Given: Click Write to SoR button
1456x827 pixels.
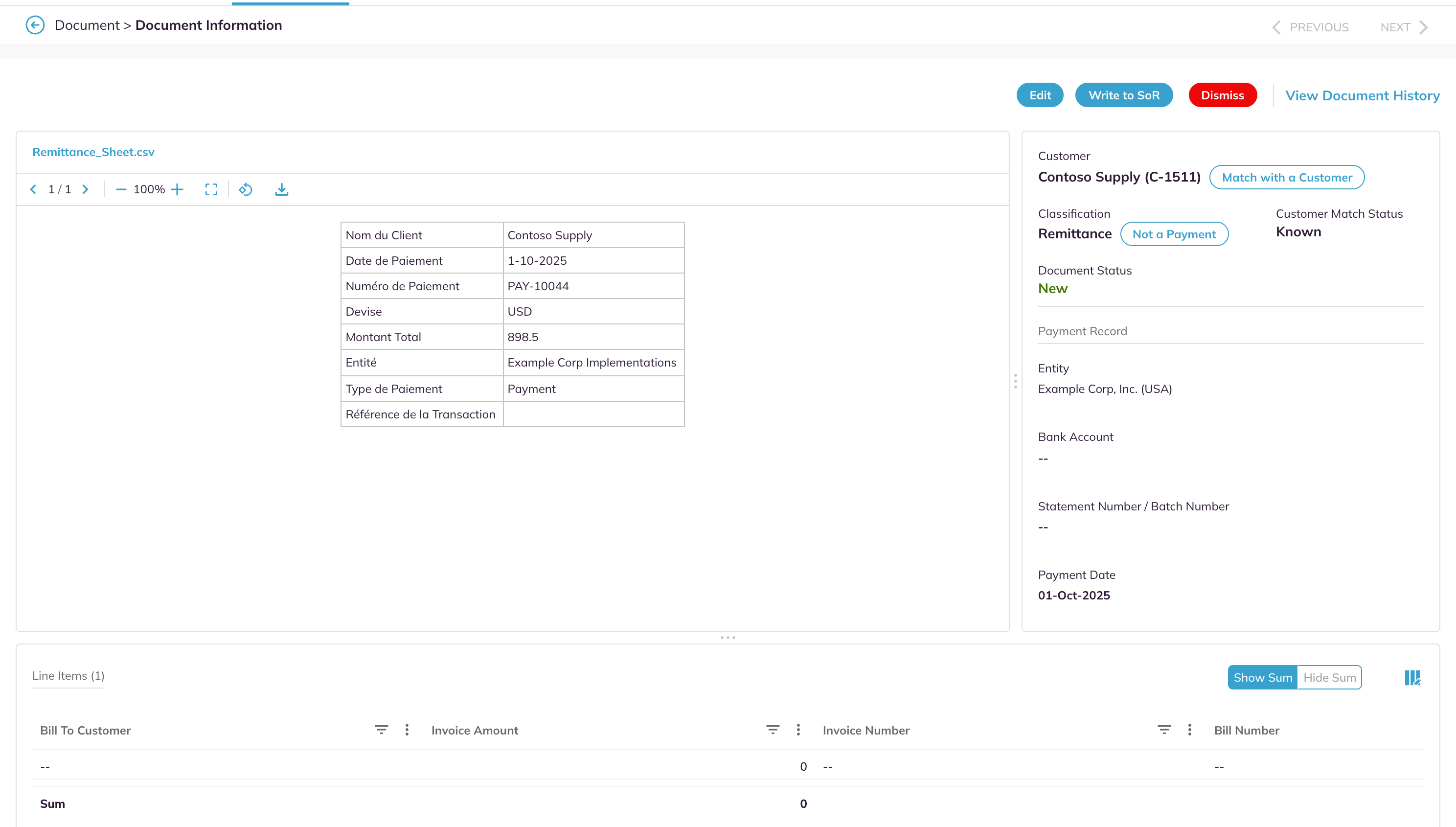Looking at the screenshot, I should coord(1124,95).
